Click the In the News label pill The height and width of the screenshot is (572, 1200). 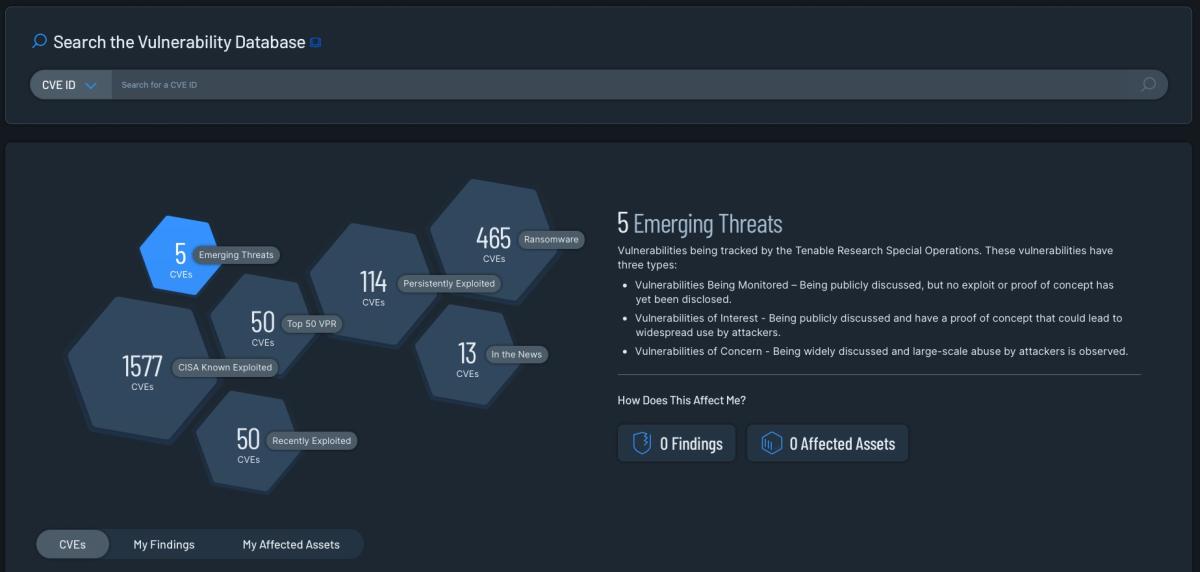point(518,354)
